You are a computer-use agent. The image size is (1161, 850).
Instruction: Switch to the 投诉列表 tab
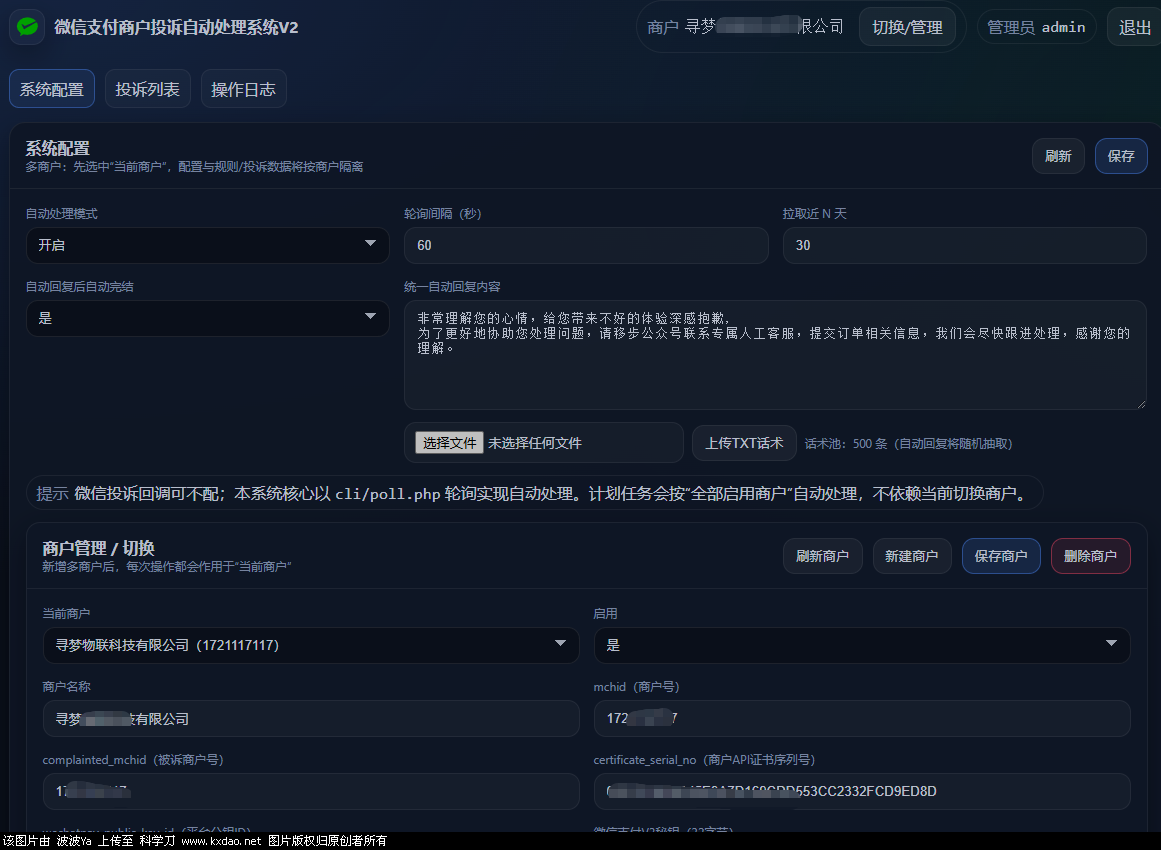(147, 89)
